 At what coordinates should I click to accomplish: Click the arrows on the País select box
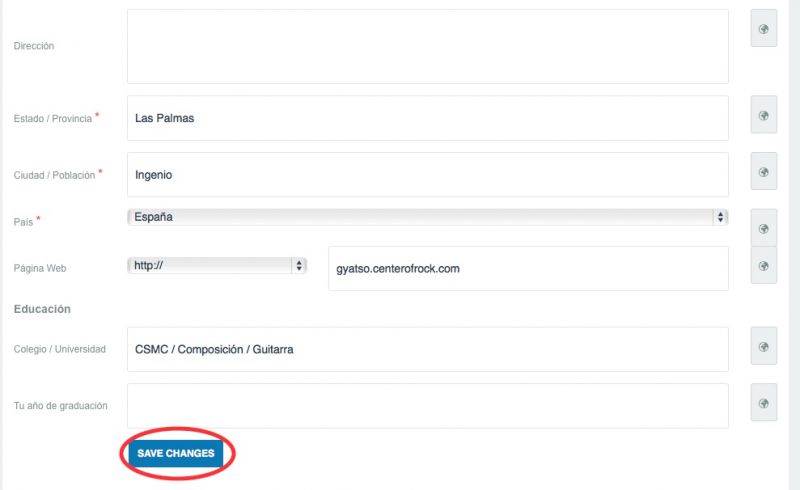pyautogui.click(x=720, y=217)
